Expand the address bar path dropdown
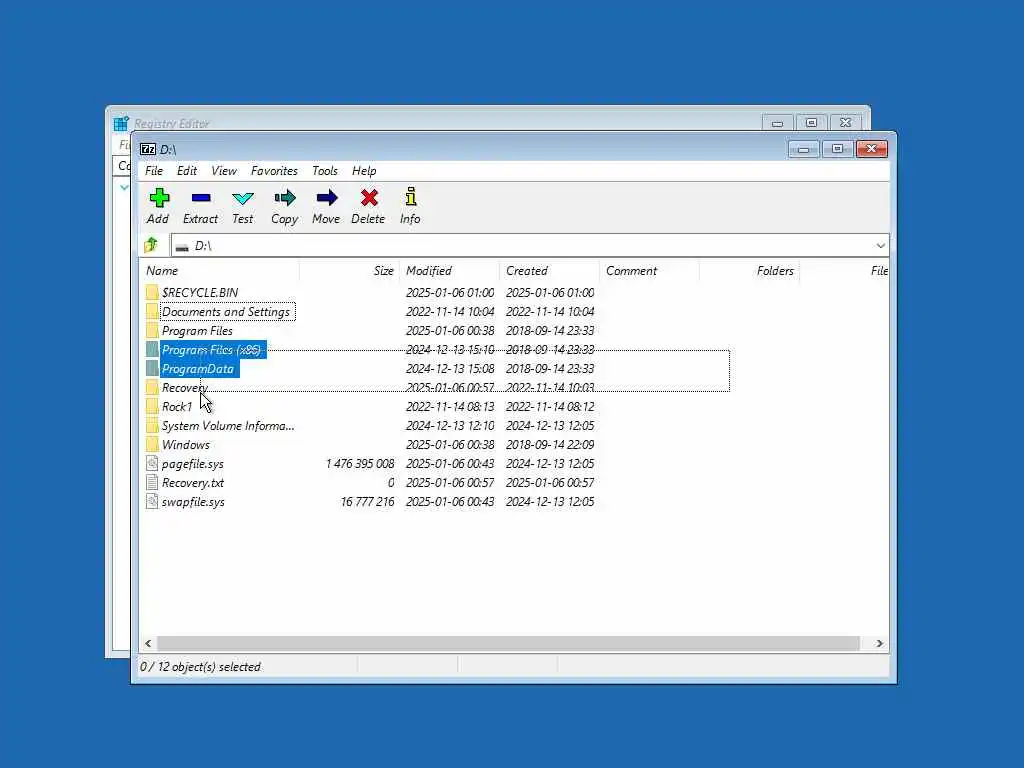The height and width of the screenshot is (768, 1024). [x=880, y=246]
